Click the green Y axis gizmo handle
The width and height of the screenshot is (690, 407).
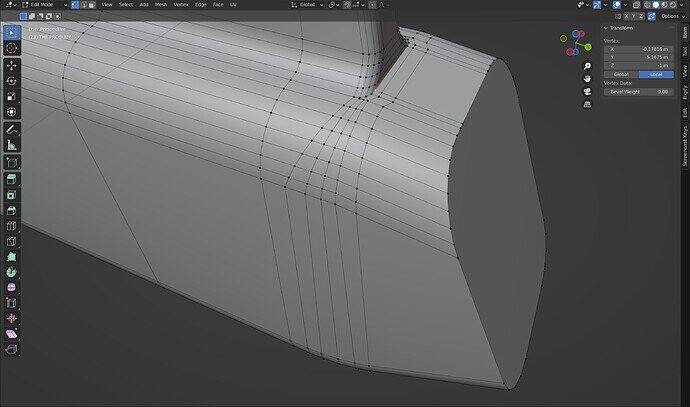588,47
